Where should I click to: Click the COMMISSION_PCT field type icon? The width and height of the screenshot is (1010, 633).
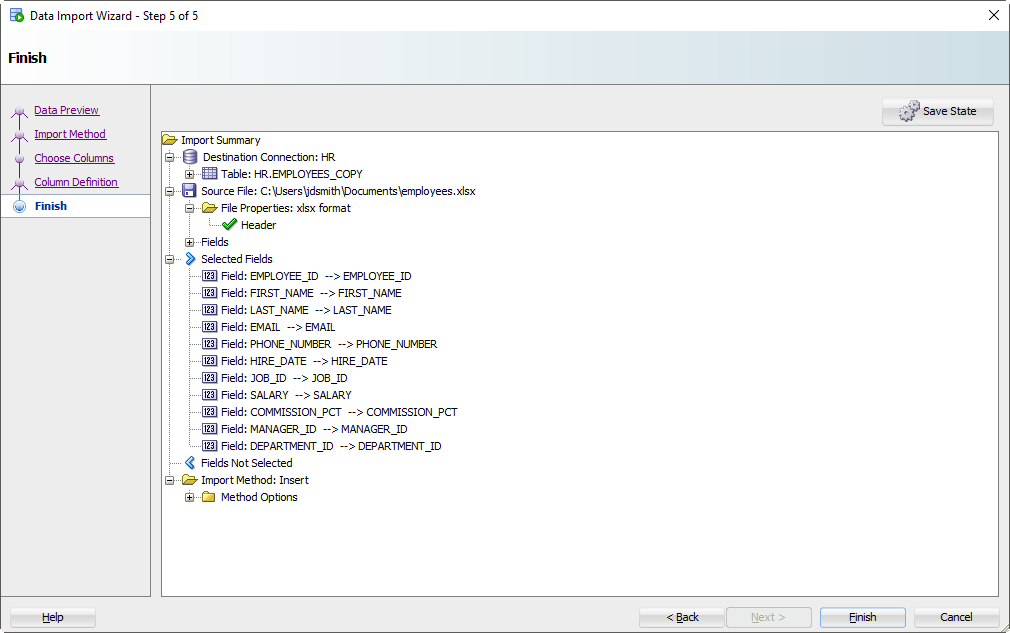[x=209, y=412]
